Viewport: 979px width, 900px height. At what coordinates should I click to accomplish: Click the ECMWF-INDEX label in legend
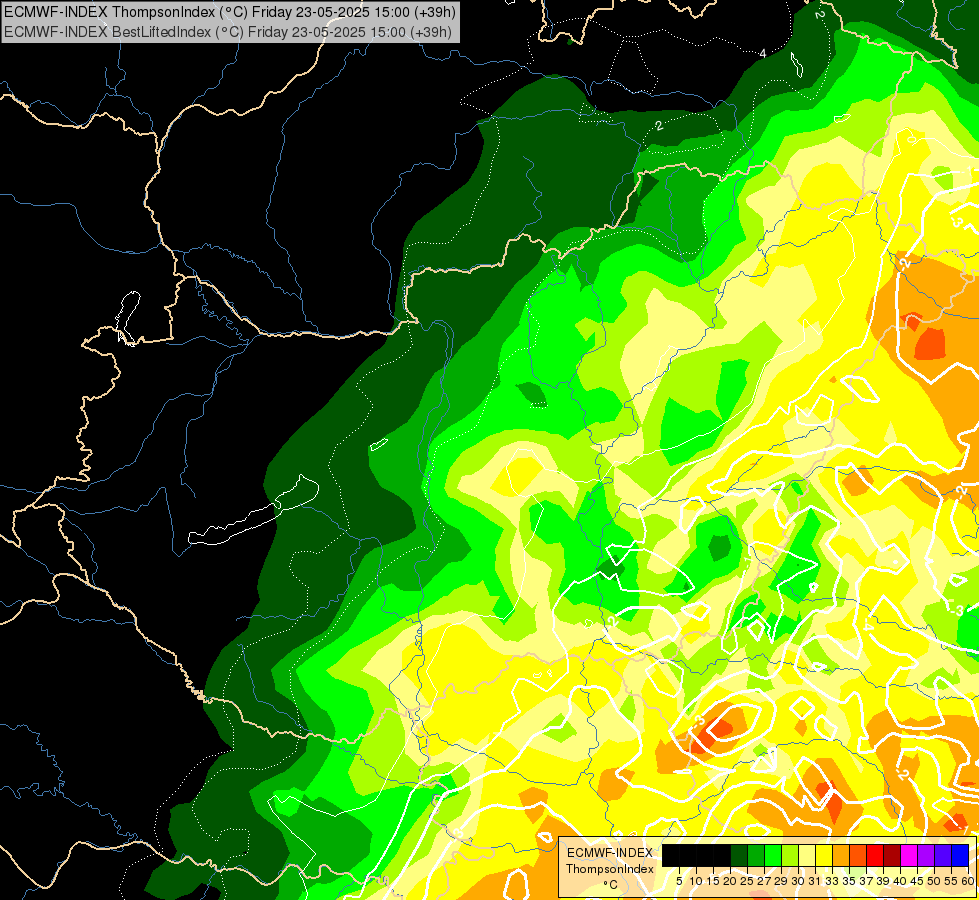pos(610,853)
